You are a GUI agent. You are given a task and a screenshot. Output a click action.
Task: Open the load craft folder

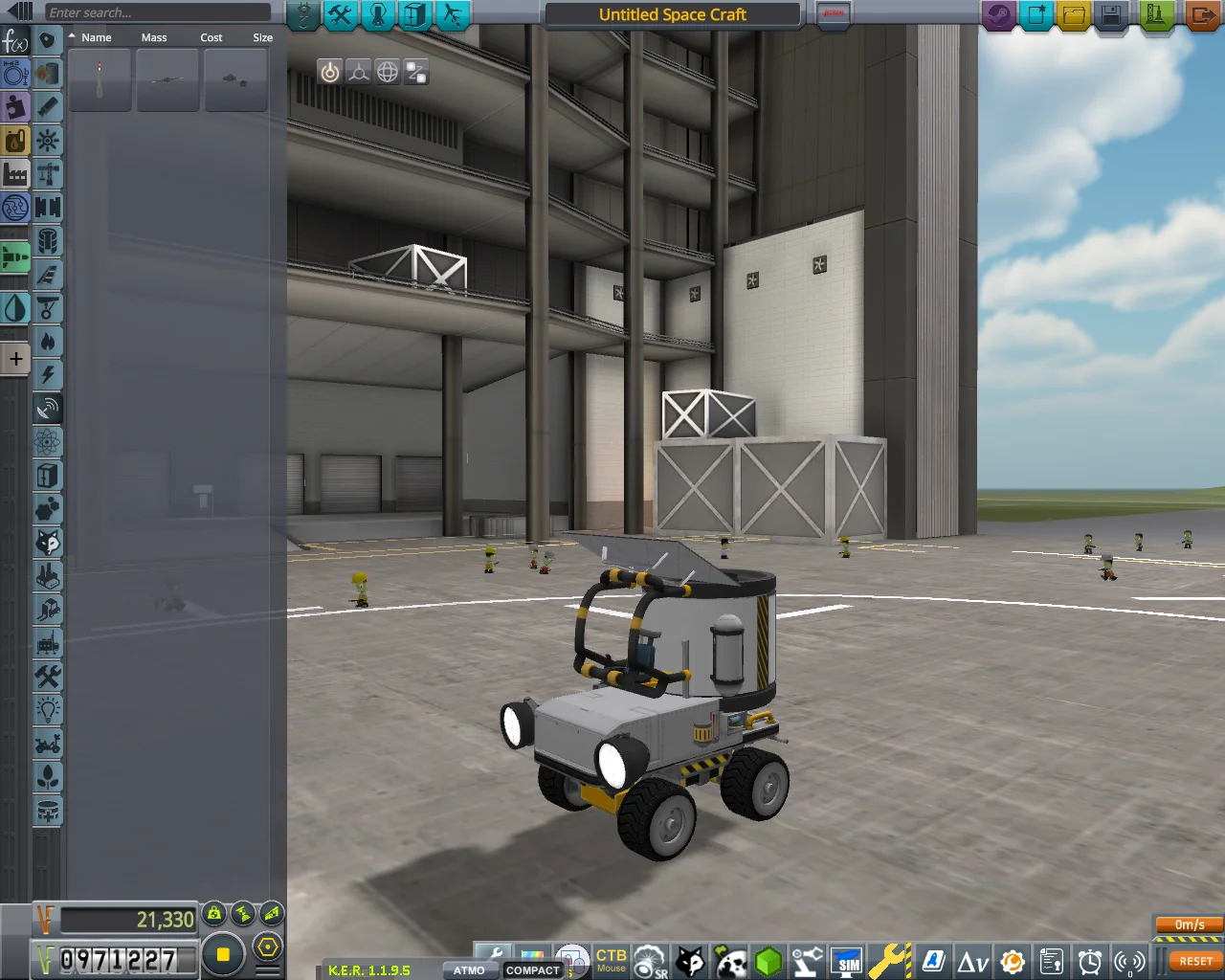coord(1074,15)
